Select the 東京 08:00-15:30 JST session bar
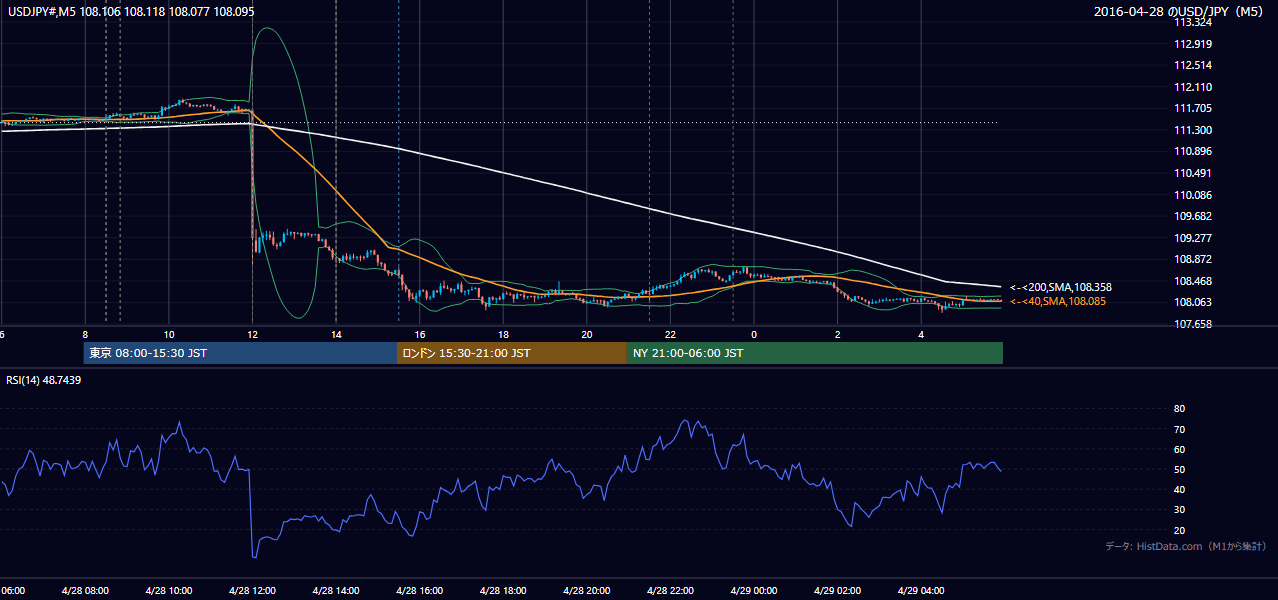Viewport: 1278px width, 600px height. point(240,353)
